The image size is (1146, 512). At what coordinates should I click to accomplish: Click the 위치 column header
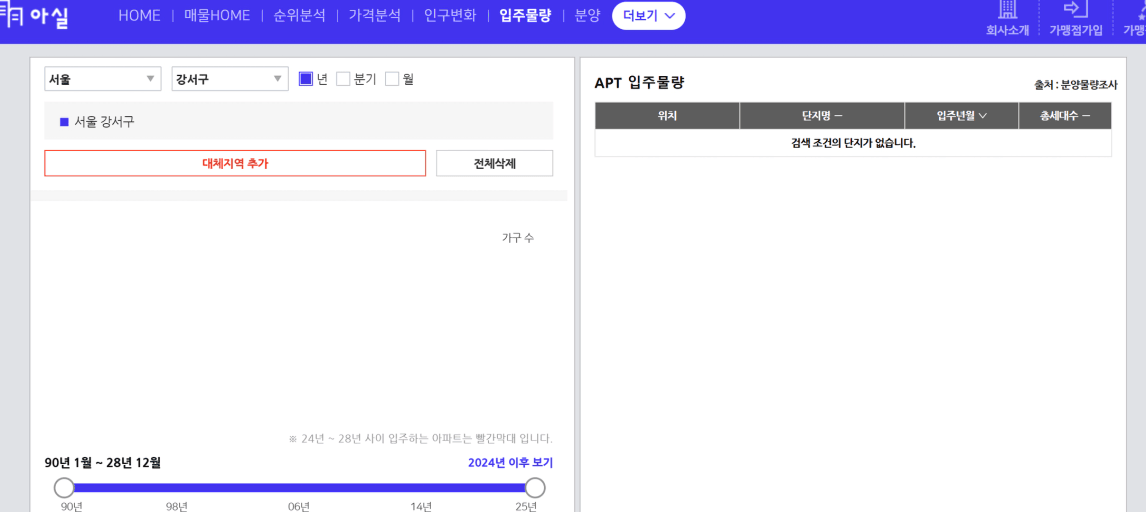click(x=667, y=115)
